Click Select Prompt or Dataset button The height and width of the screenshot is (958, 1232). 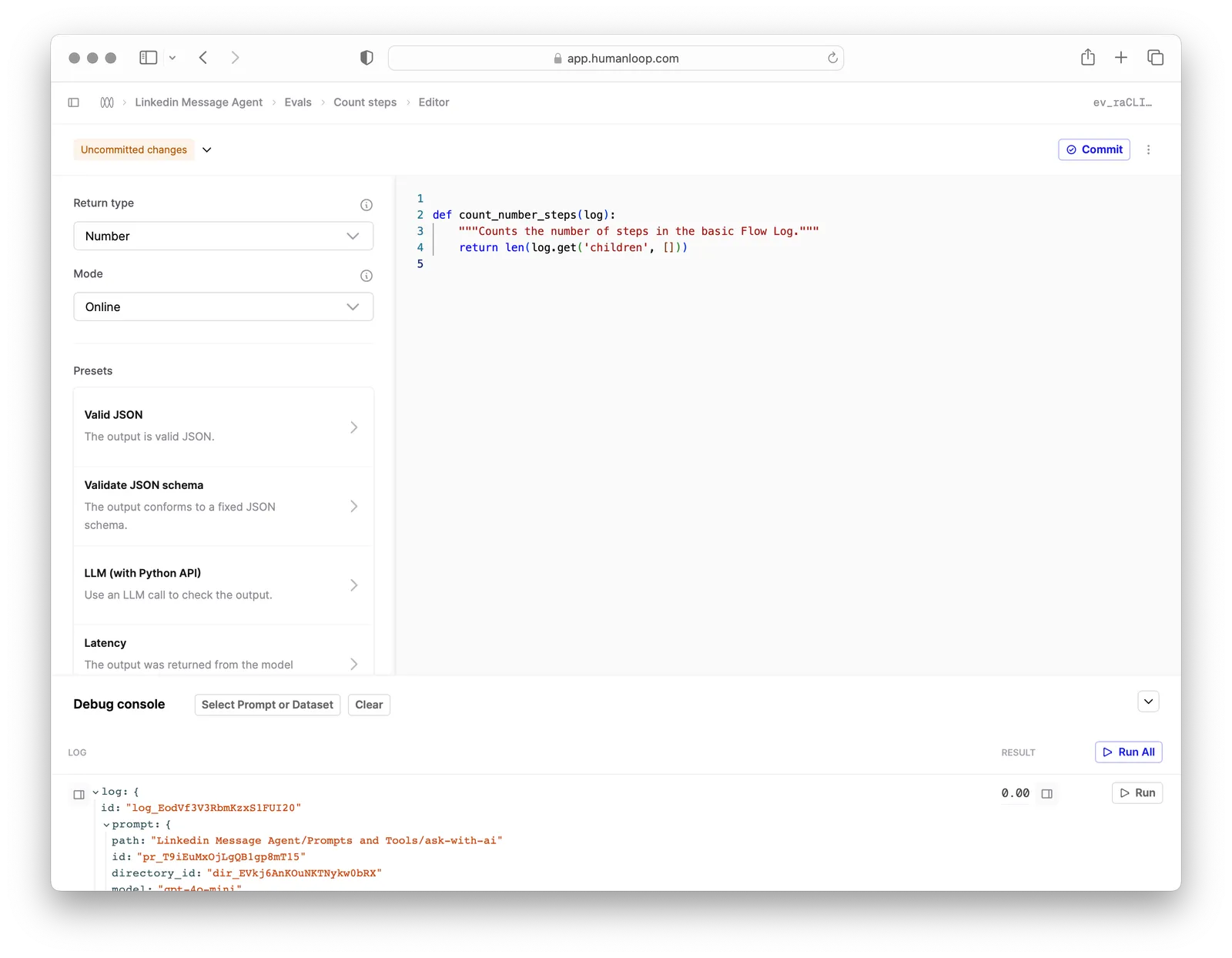pyautogui.click(x=267, y=705)
